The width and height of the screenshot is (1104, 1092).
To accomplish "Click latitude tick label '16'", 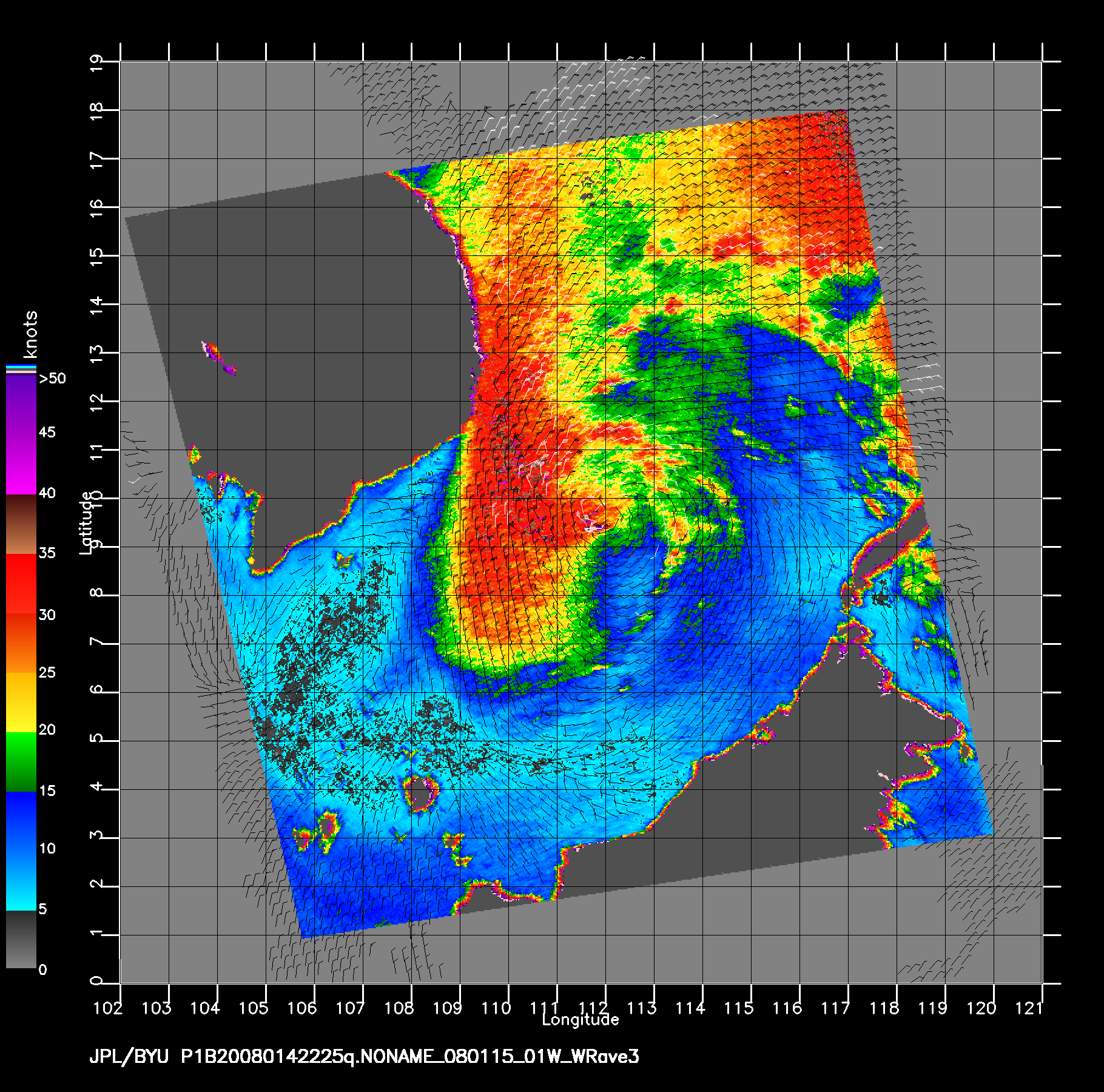I will (x=97, y=209).
